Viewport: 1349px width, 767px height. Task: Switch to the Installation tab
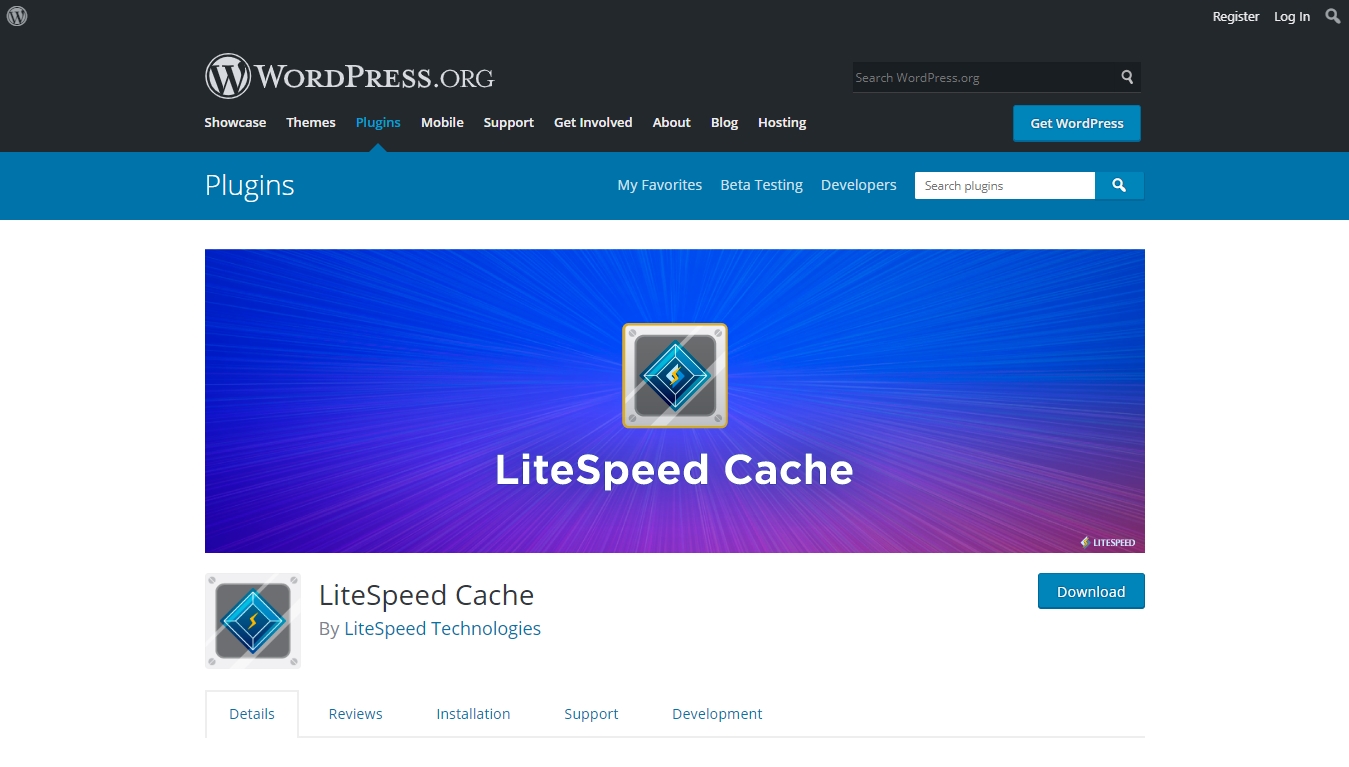[473, 714]
